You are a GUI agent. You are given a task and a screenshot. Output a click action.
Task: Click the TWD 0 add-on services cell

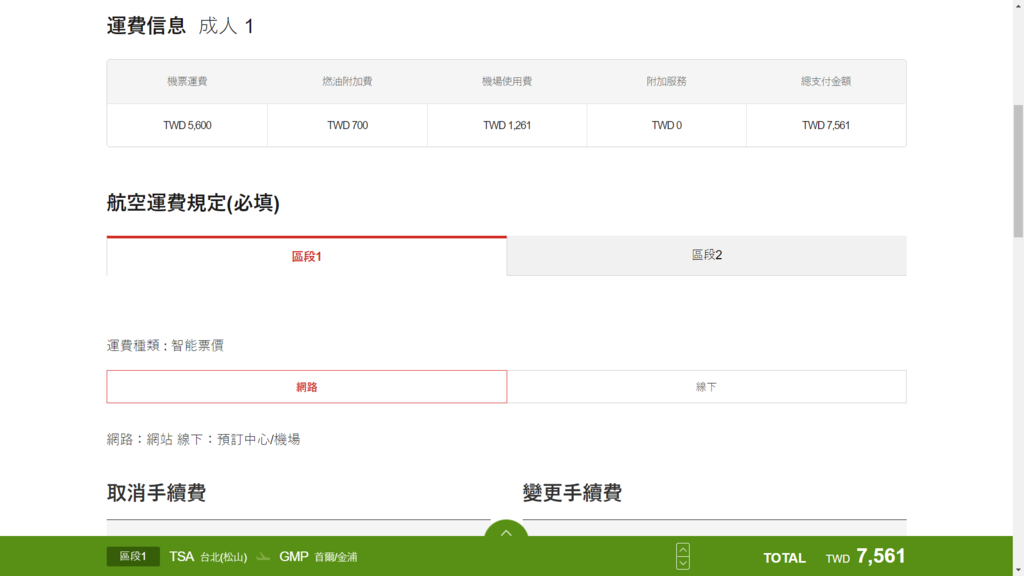[x=667, y=125]
